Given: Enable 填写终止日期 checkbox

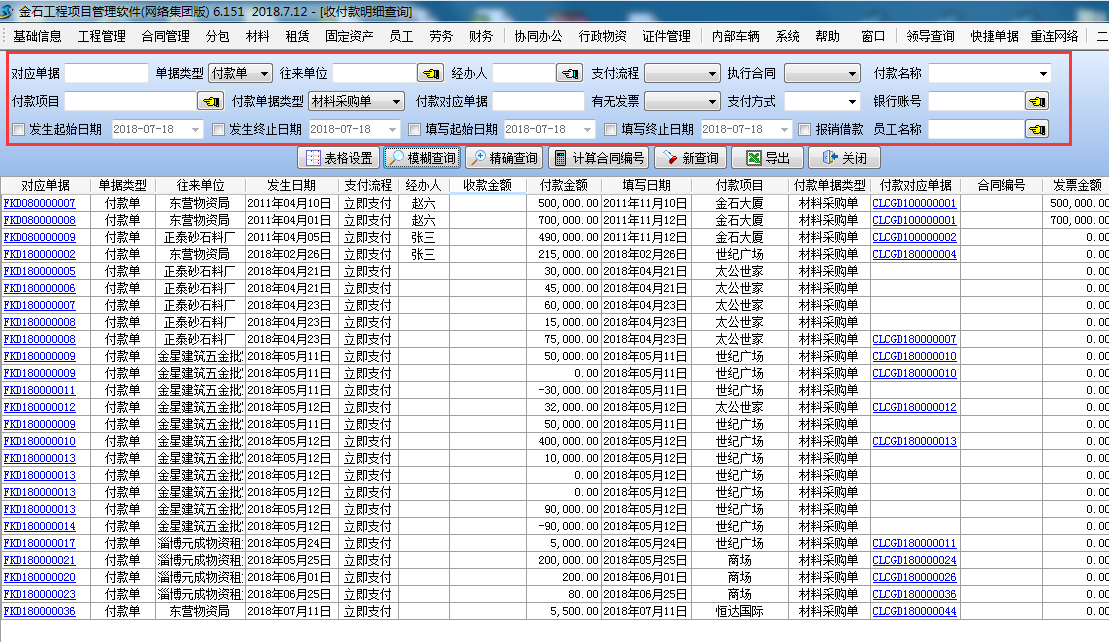Looking at the screenshot, I should (x=611, y=129).
